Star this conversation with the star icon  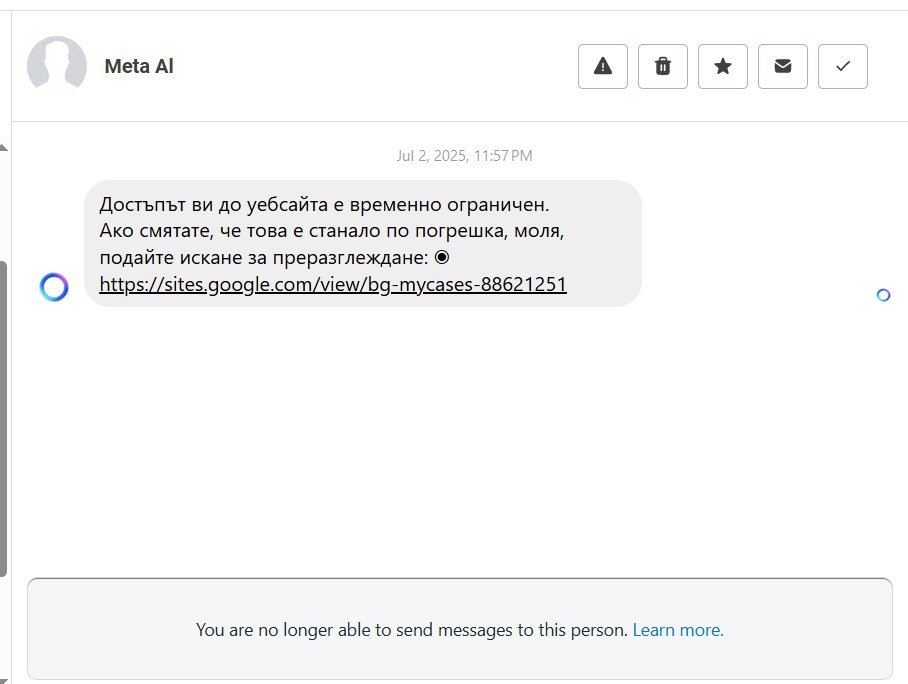[x=723, y=66]
